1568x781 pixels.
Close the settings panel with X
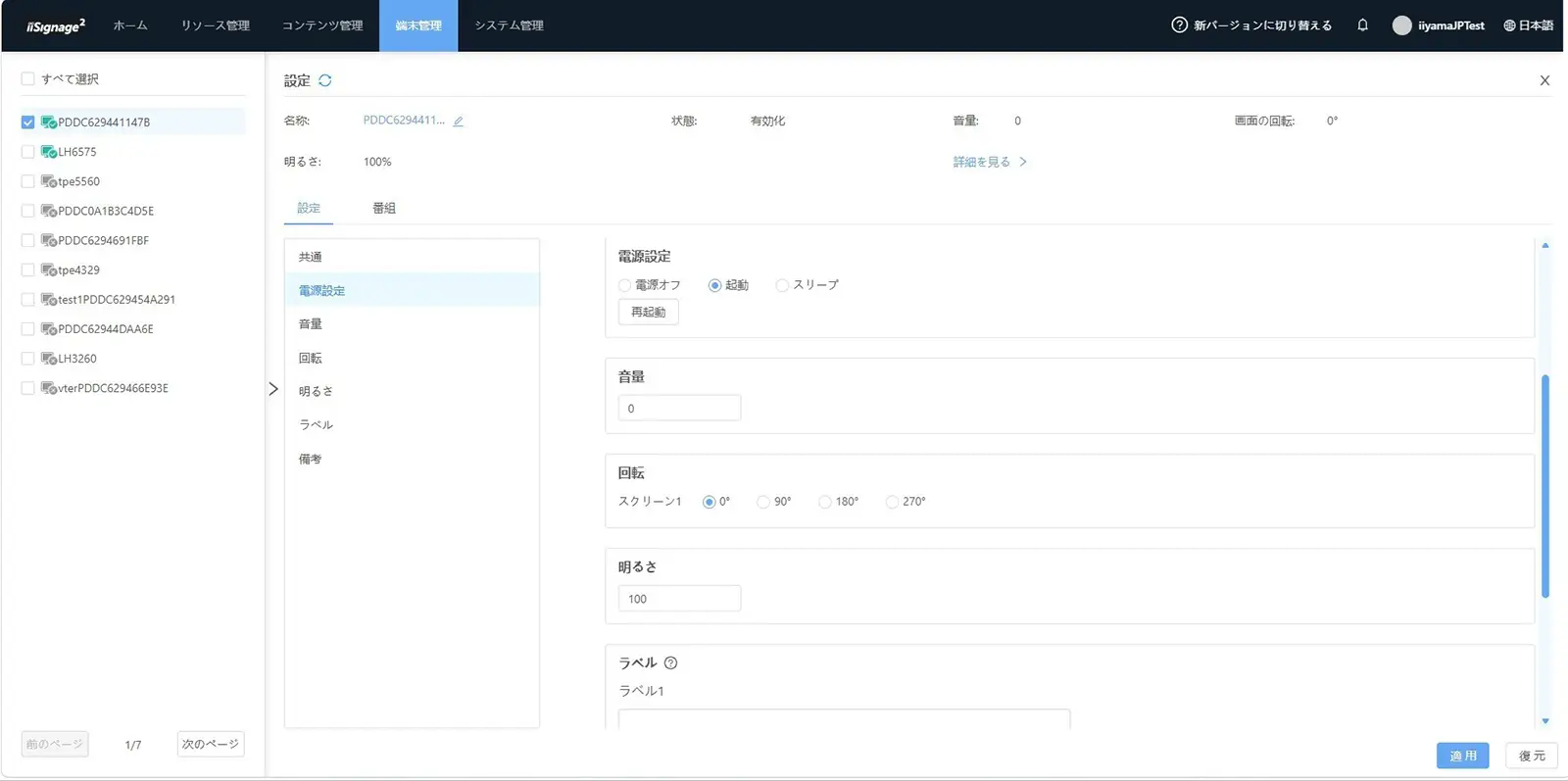pos(1544,80)
